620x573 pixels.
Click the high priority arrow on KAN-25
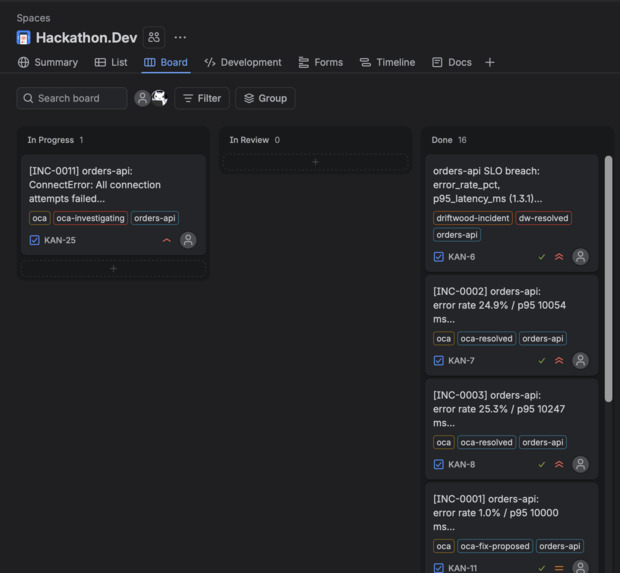click(x=167, y=240)
